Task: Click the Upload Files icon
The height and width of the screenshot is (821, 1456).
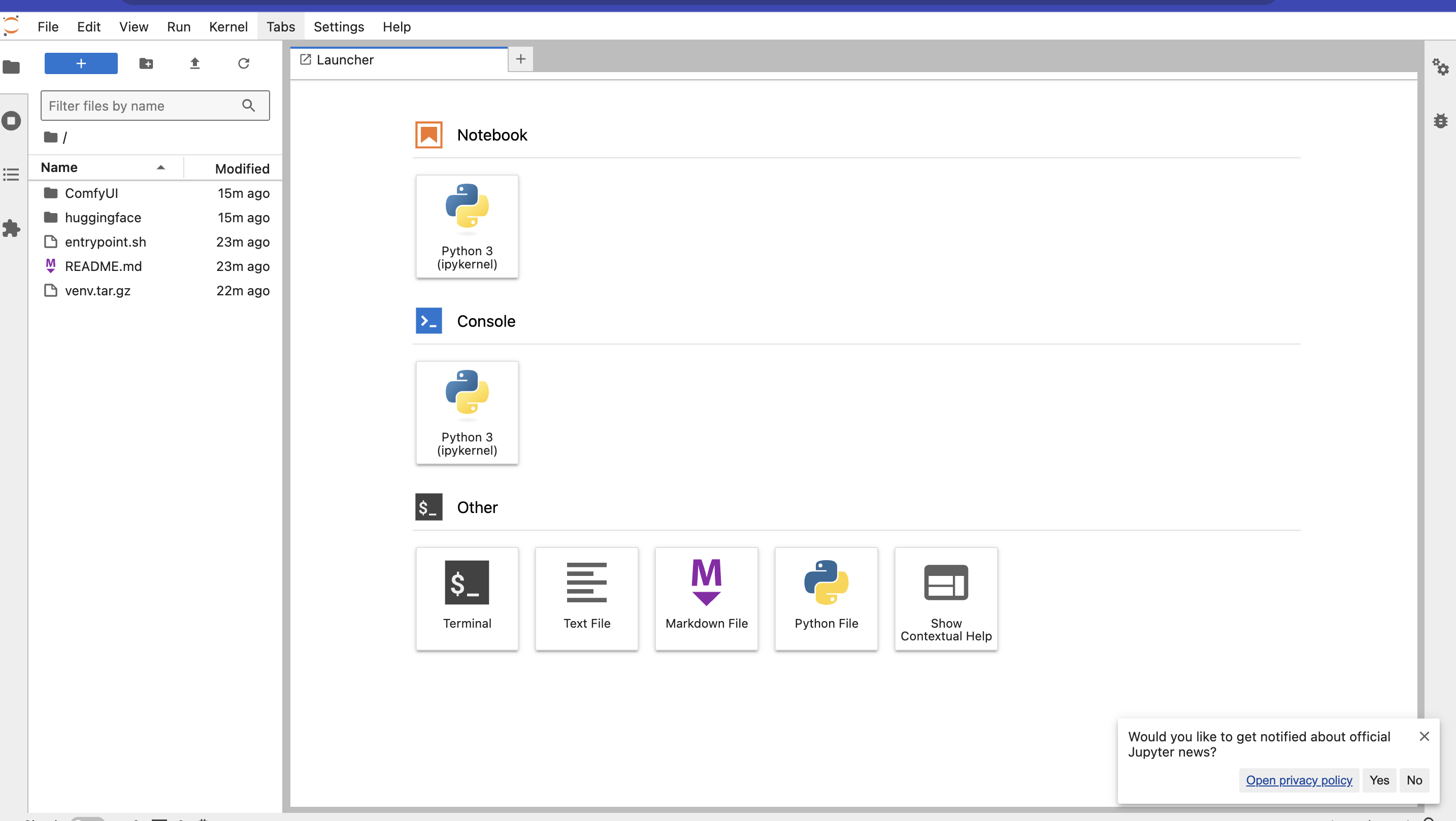Action: [x=194, y=63]
